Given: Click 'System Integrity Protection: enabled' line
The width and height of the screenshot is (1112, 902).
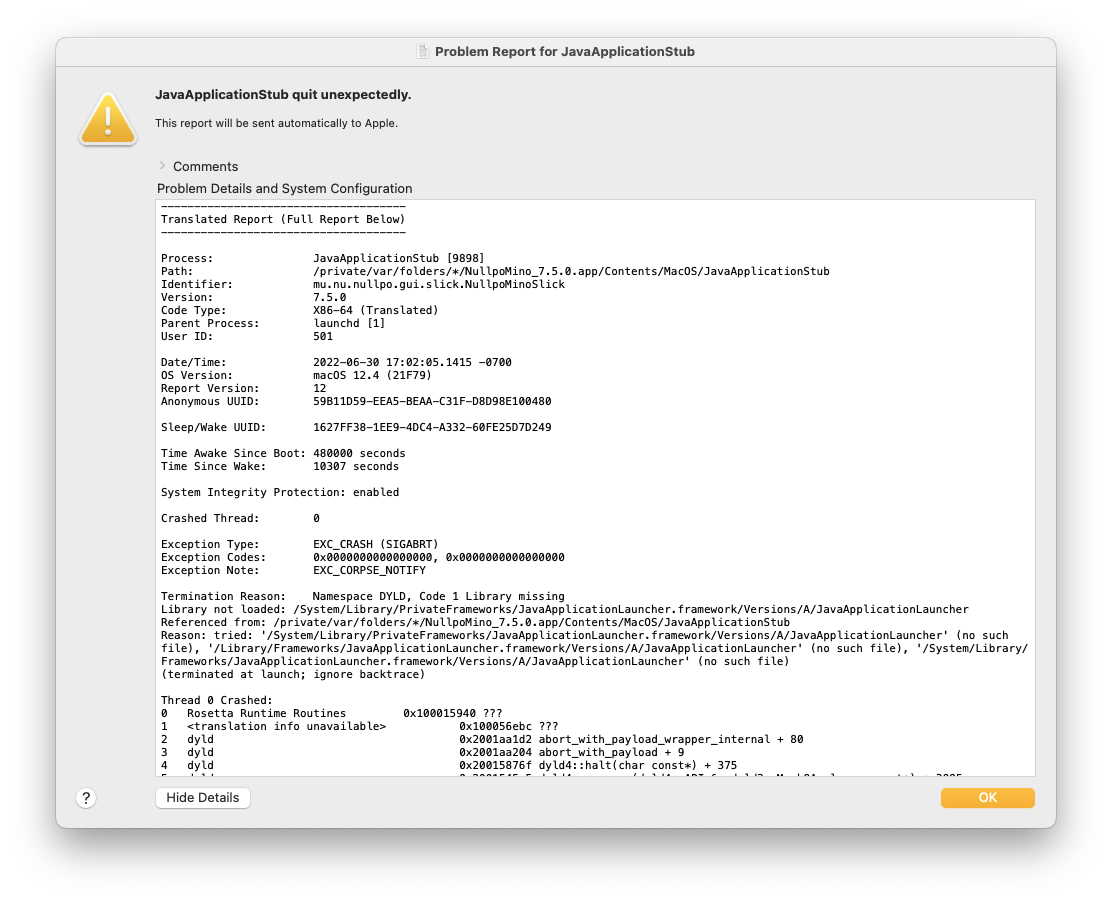Looking at the screenshot, I should 279,492.
